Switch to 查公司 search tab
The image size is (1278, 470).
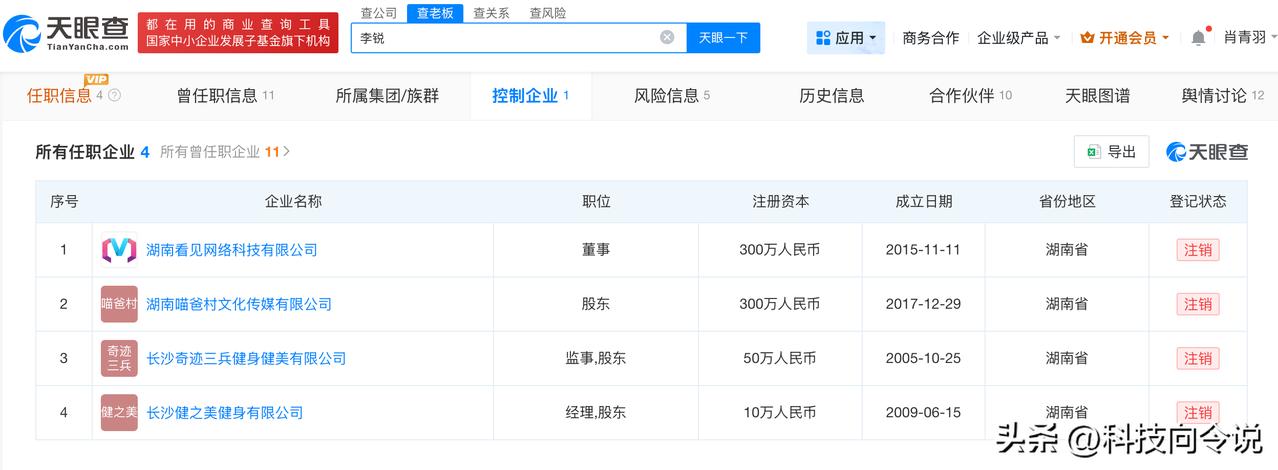378,13
